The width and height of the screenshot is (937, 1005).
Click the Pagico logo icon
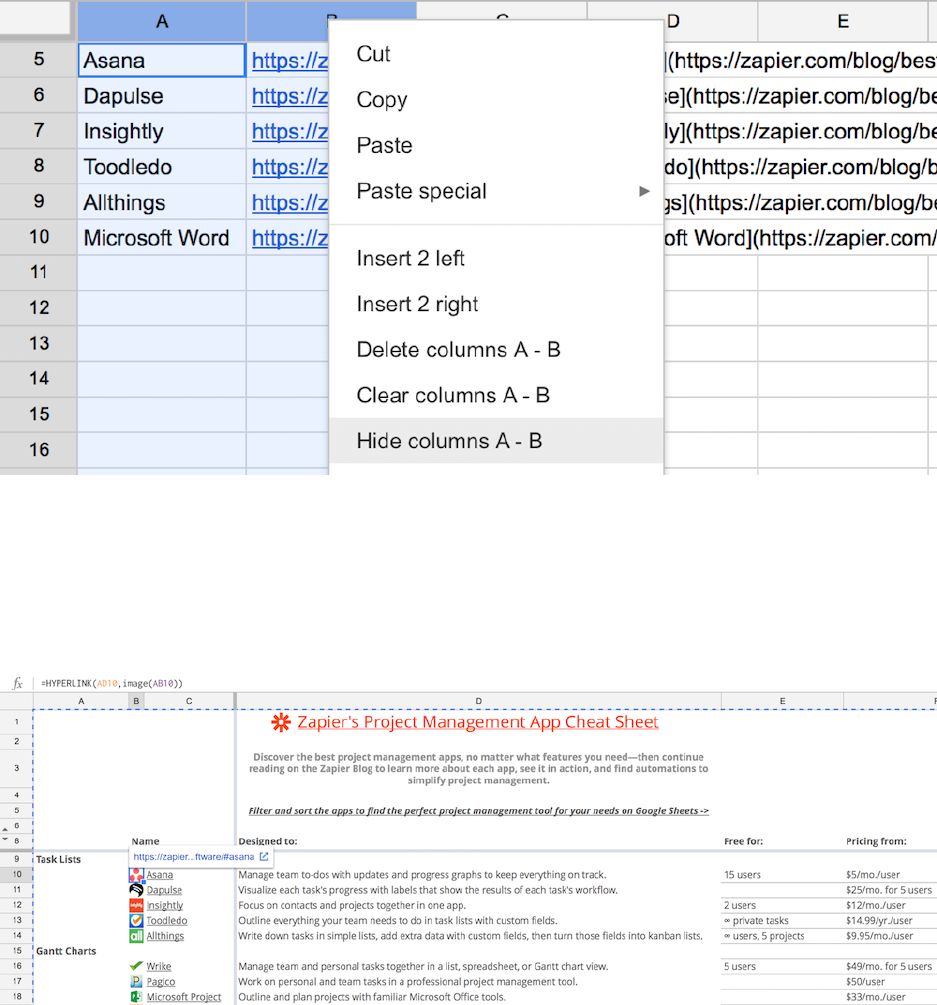click(136, 981)
